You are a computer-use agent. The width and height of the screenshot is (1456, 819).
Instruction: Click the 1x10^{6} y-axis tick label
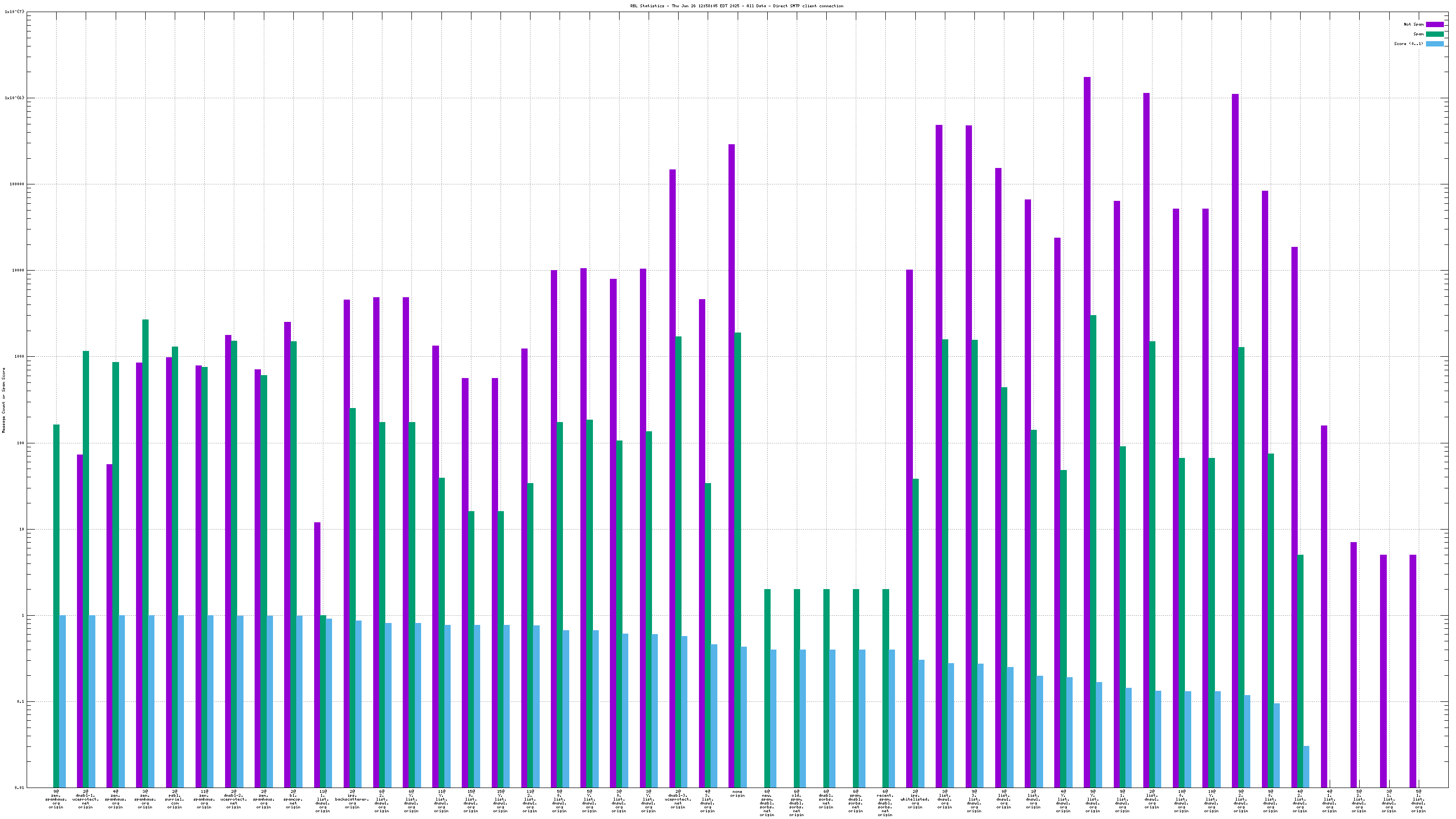[x=15, y=98]
